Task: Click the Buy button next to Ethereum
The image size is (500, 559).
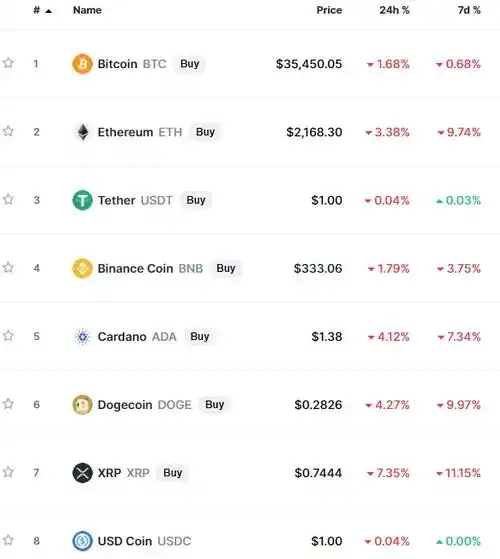Action: [x=205, y=132]
